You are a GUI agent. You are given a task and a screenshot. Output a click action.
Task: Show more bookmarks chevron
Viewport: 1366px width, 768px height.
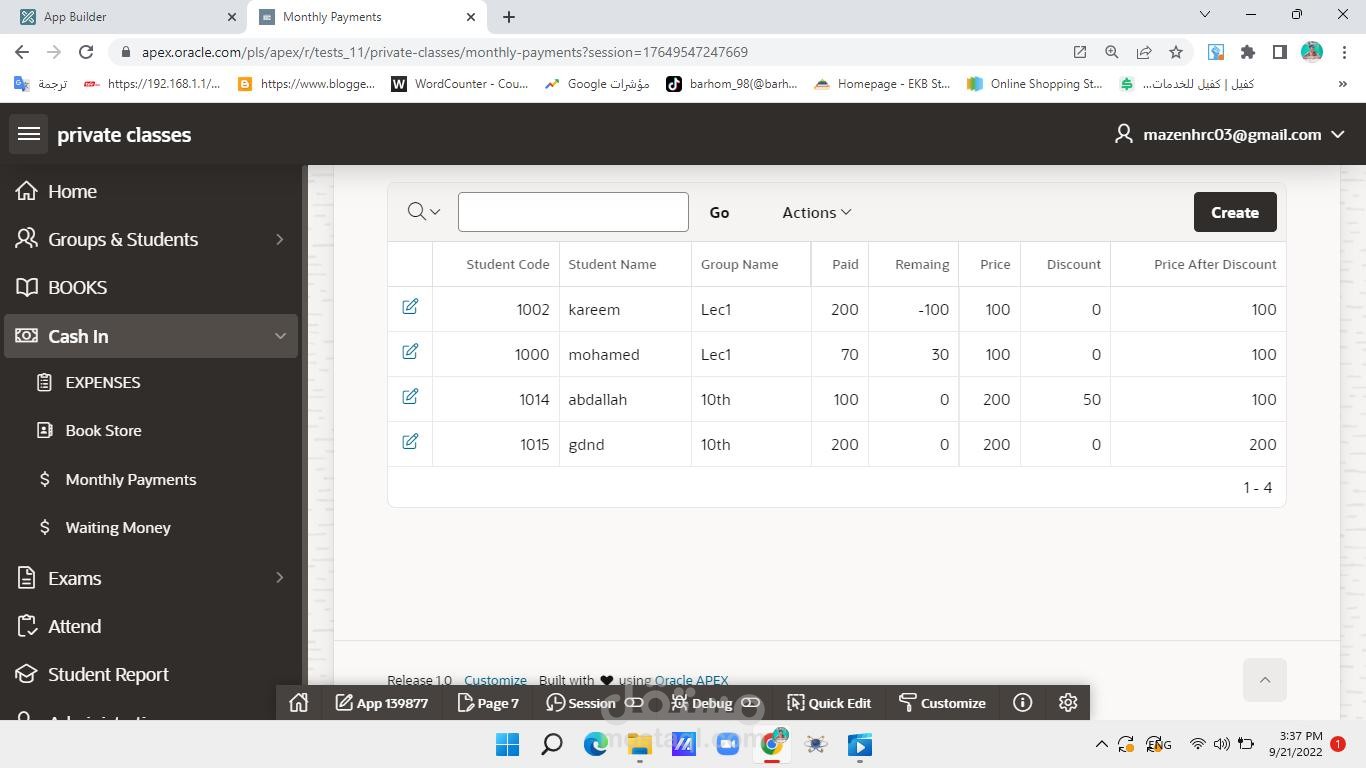click(1342, 84)
